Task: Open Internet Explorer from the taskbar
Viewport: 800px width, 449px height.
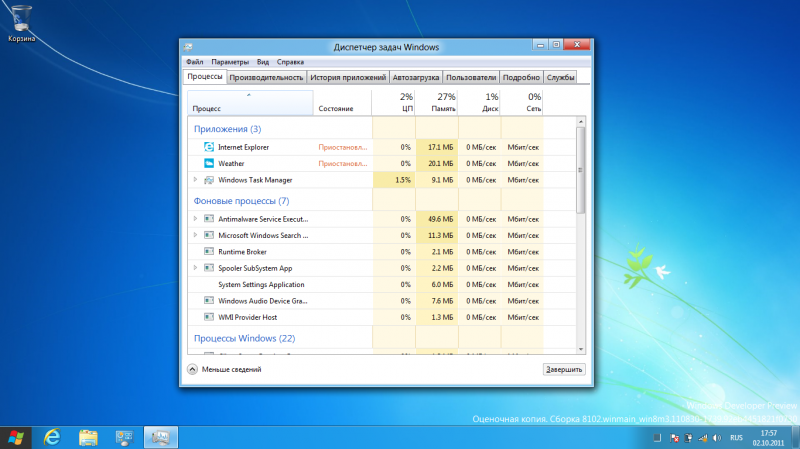Action: click(51, 437)
